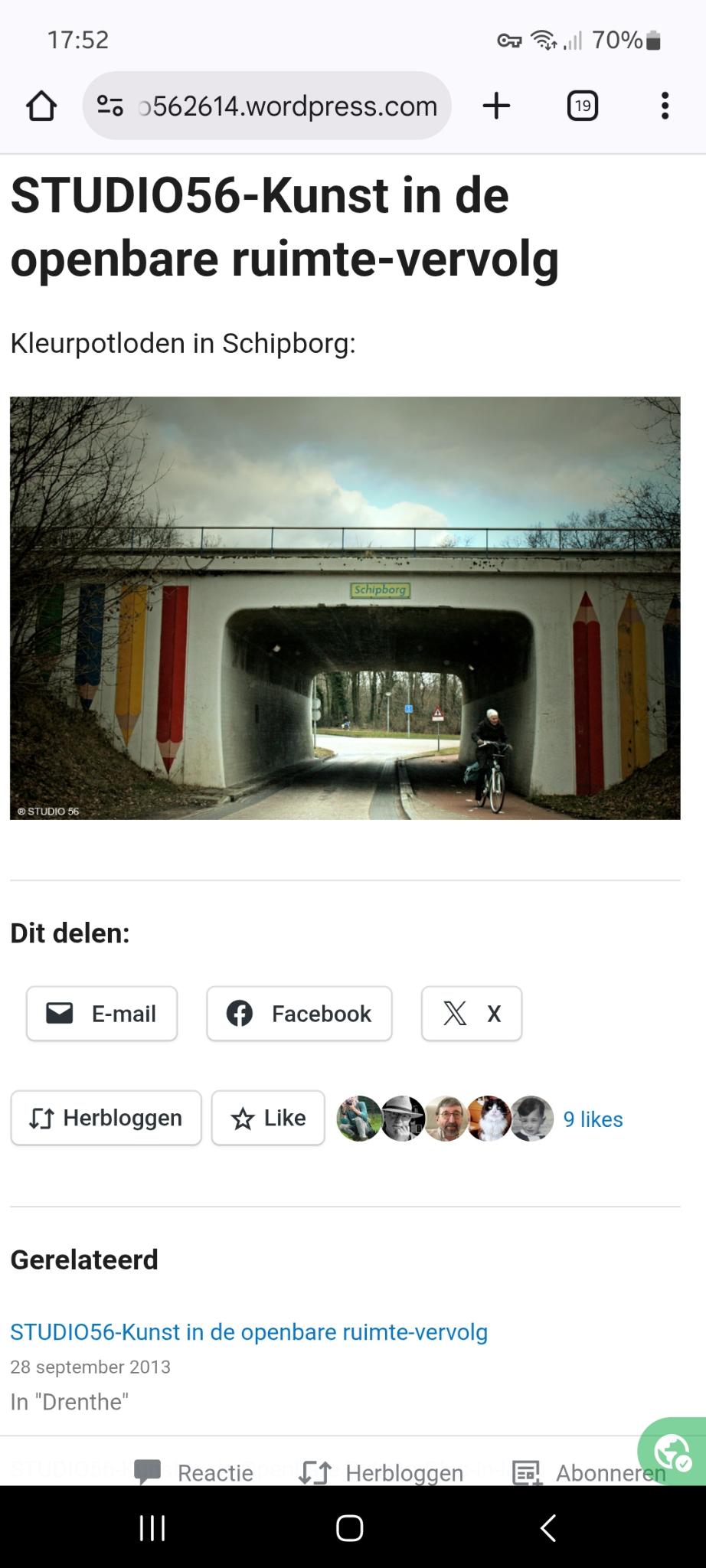Tap Reactie in the bottom action bar
This screenshot has width=706, height=1568.
(x=194, y=1472)
